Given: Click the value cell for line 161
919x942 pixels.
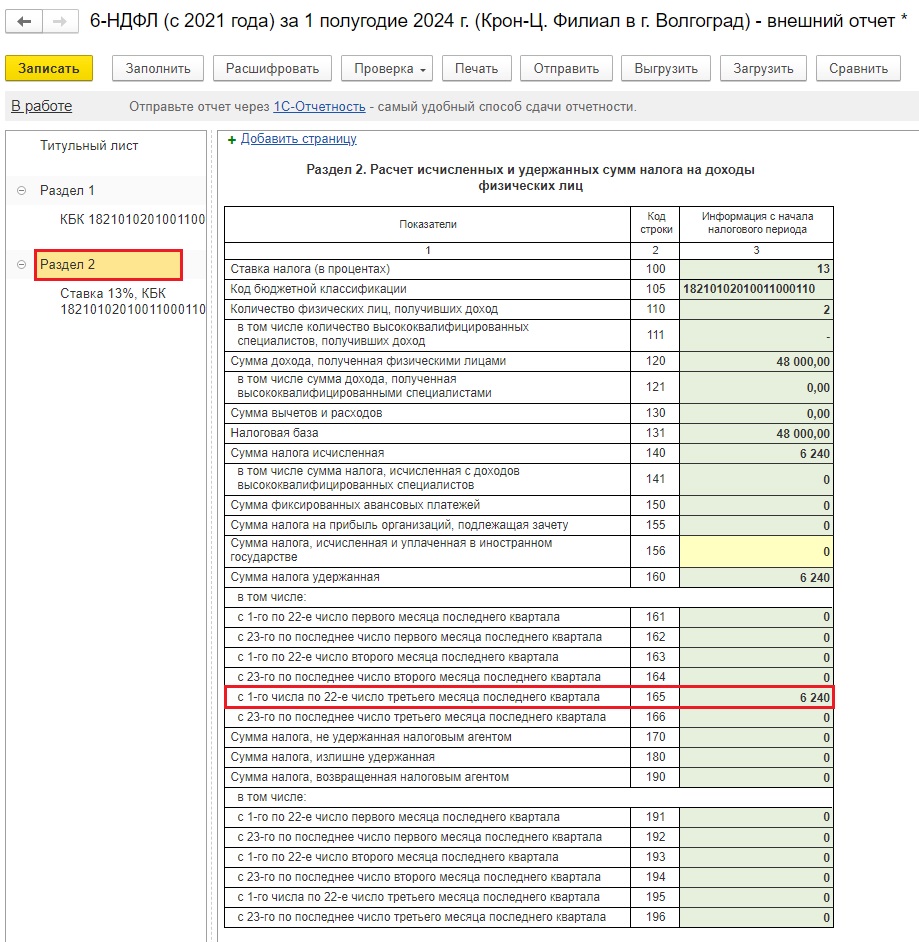Looking at the screenshot, I should pos(756,617).
